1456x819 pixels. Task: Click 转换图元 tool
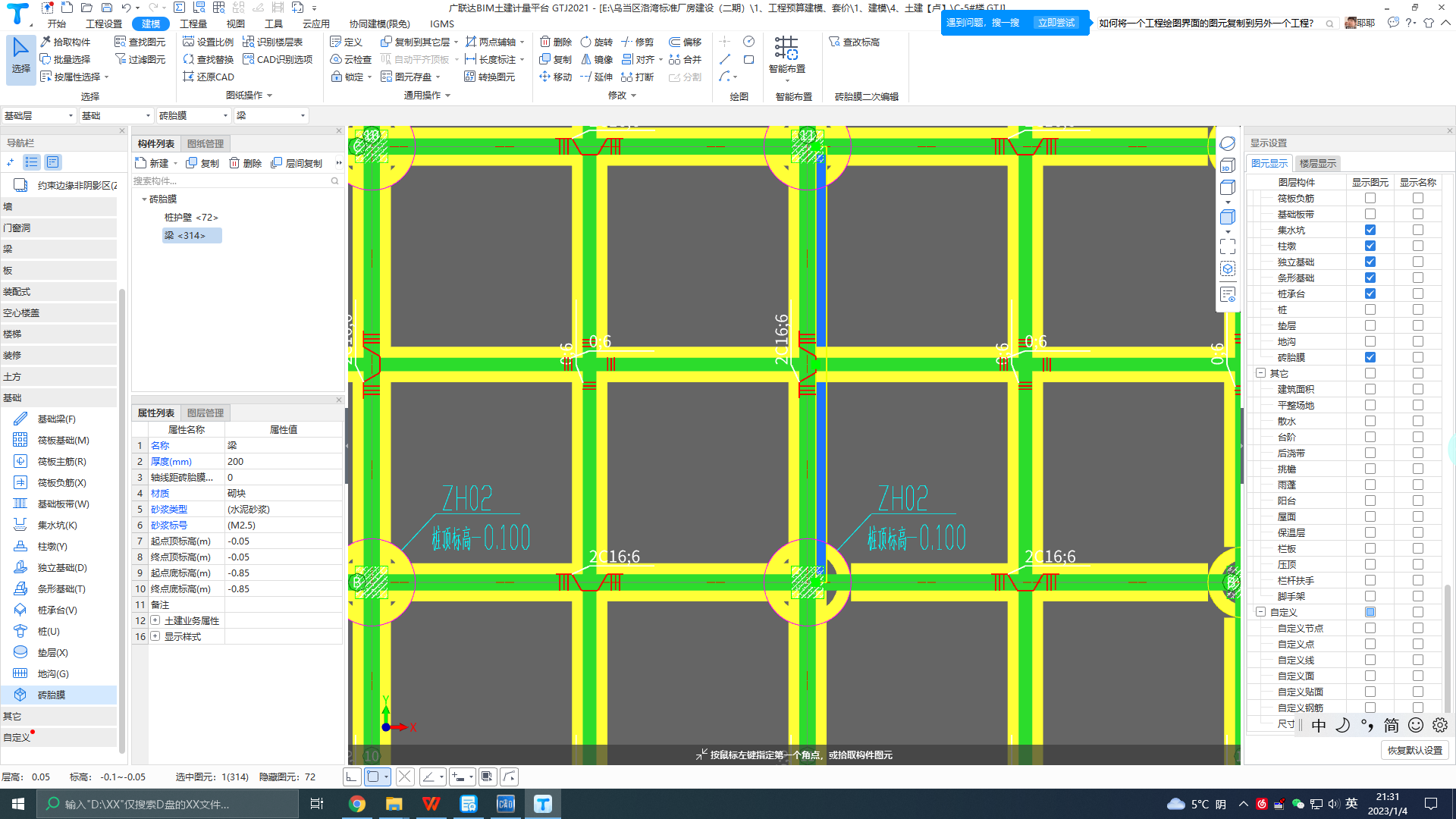point(489,77)
